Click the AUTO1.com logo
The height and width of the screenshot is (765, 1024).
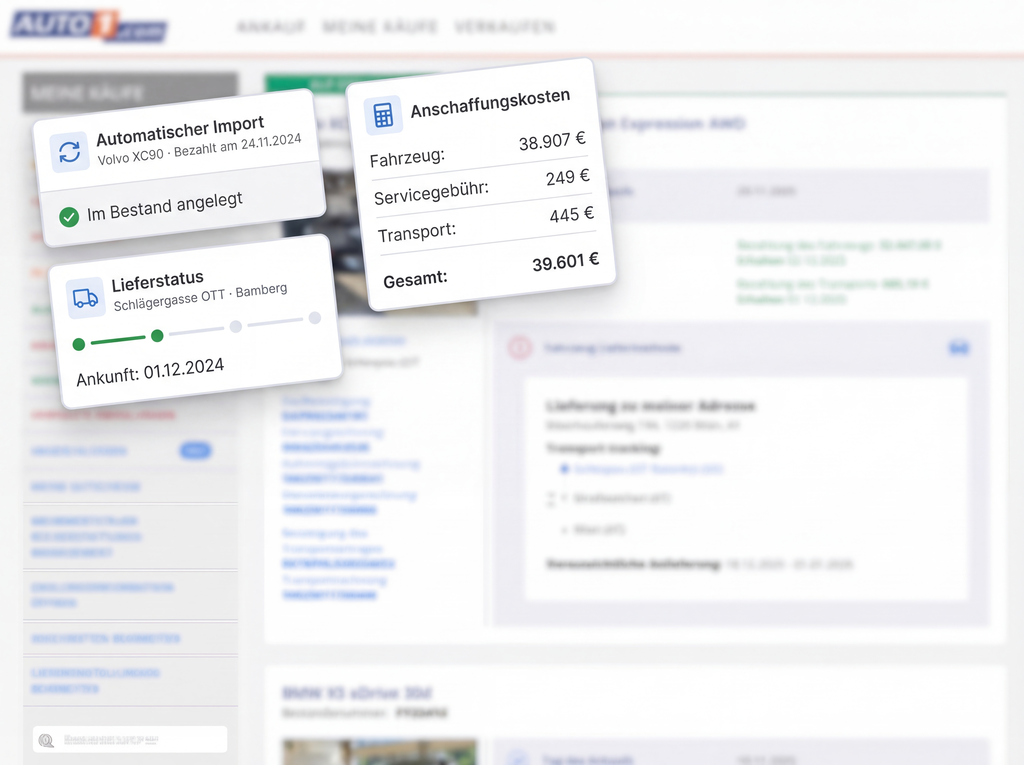click(x=88, y=24)
